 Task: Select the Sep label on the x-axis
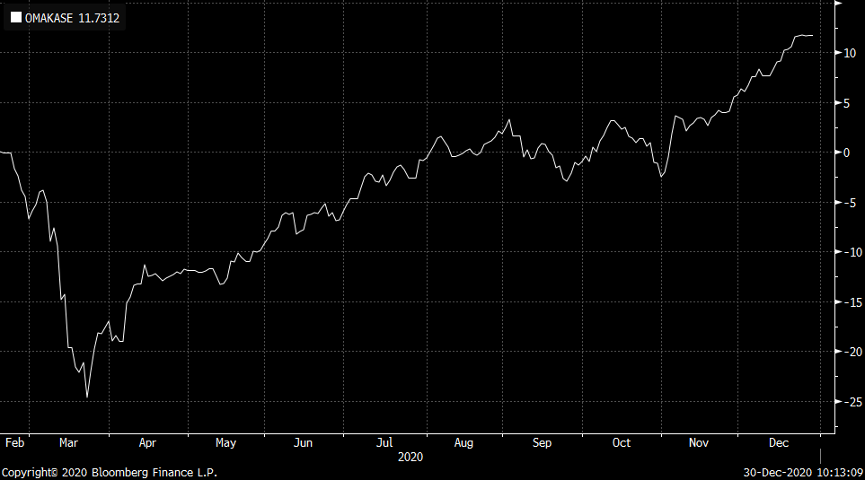(542, 441)
